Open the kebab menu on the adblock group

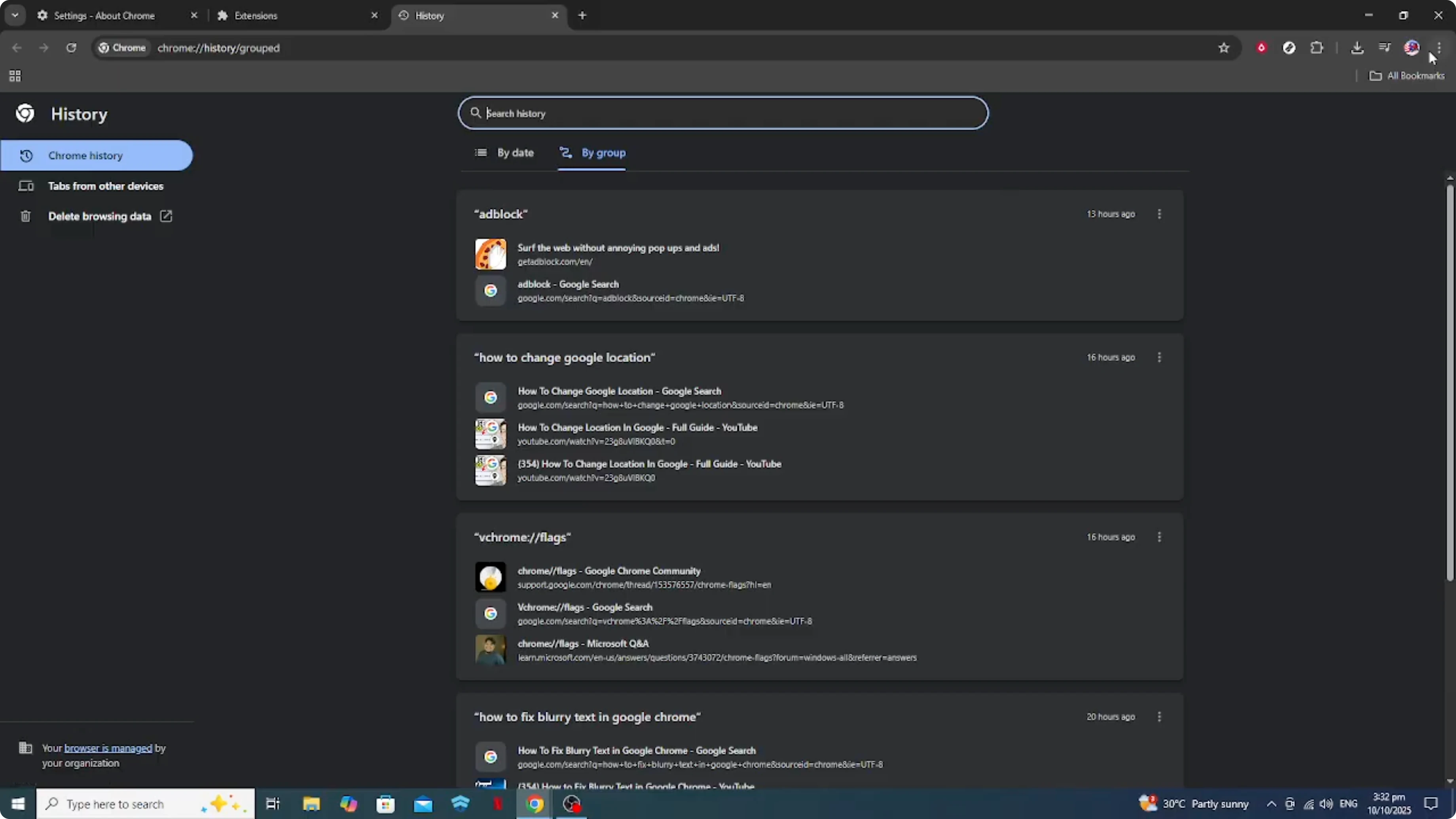(x=1159, y=214)
